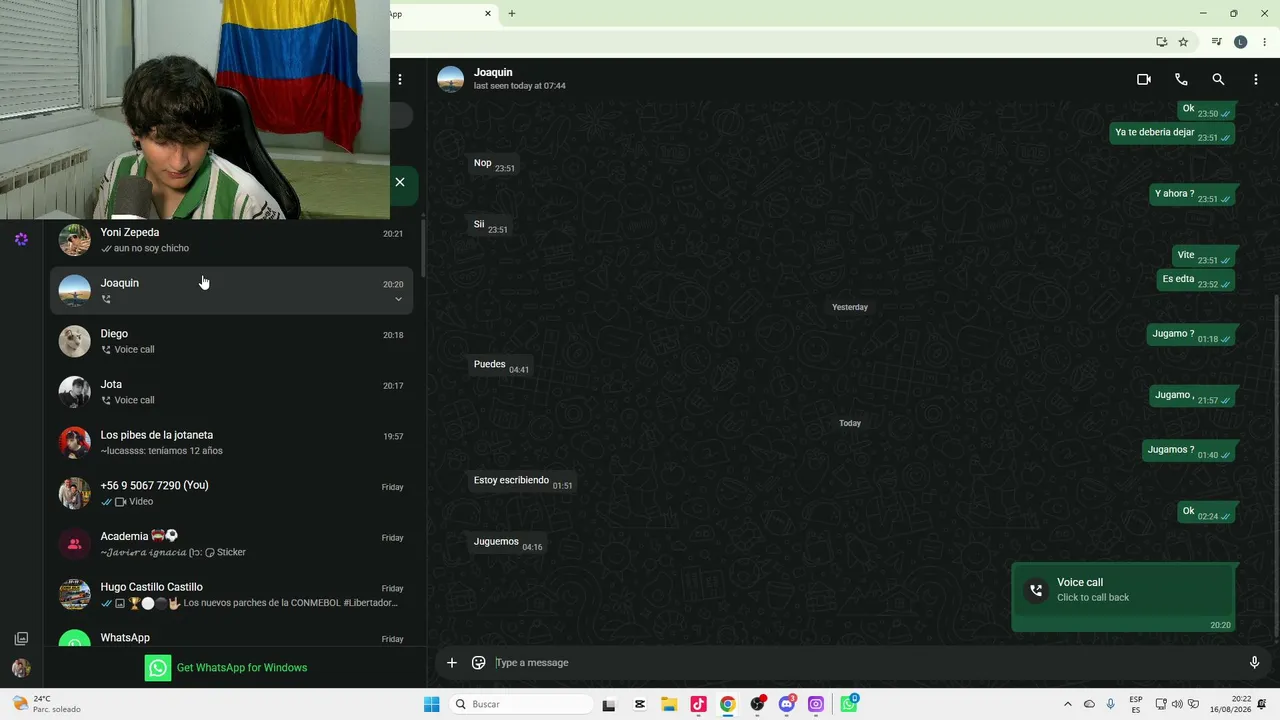Click the plus attach icon

pyautogui.click(x=452, y=662)
